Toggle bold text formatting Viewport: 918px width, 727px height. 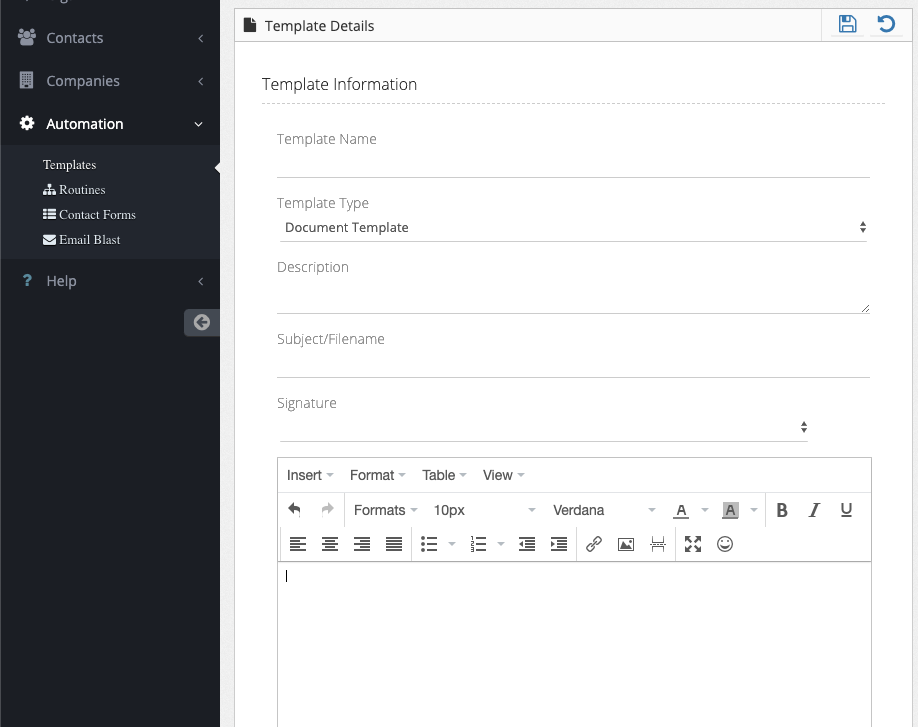click(782, 510)
